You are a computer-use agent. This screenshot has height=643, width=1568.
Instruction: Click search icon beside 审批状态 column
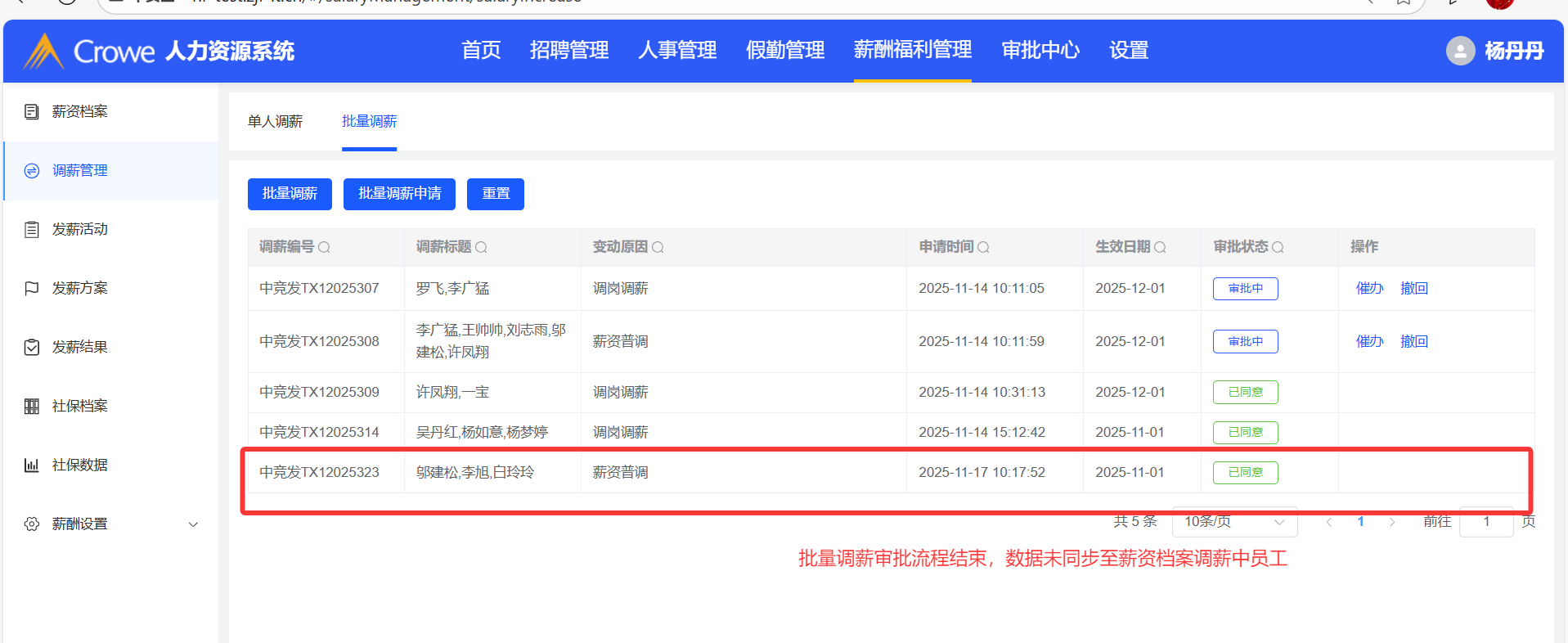(x=1278, y=247)
